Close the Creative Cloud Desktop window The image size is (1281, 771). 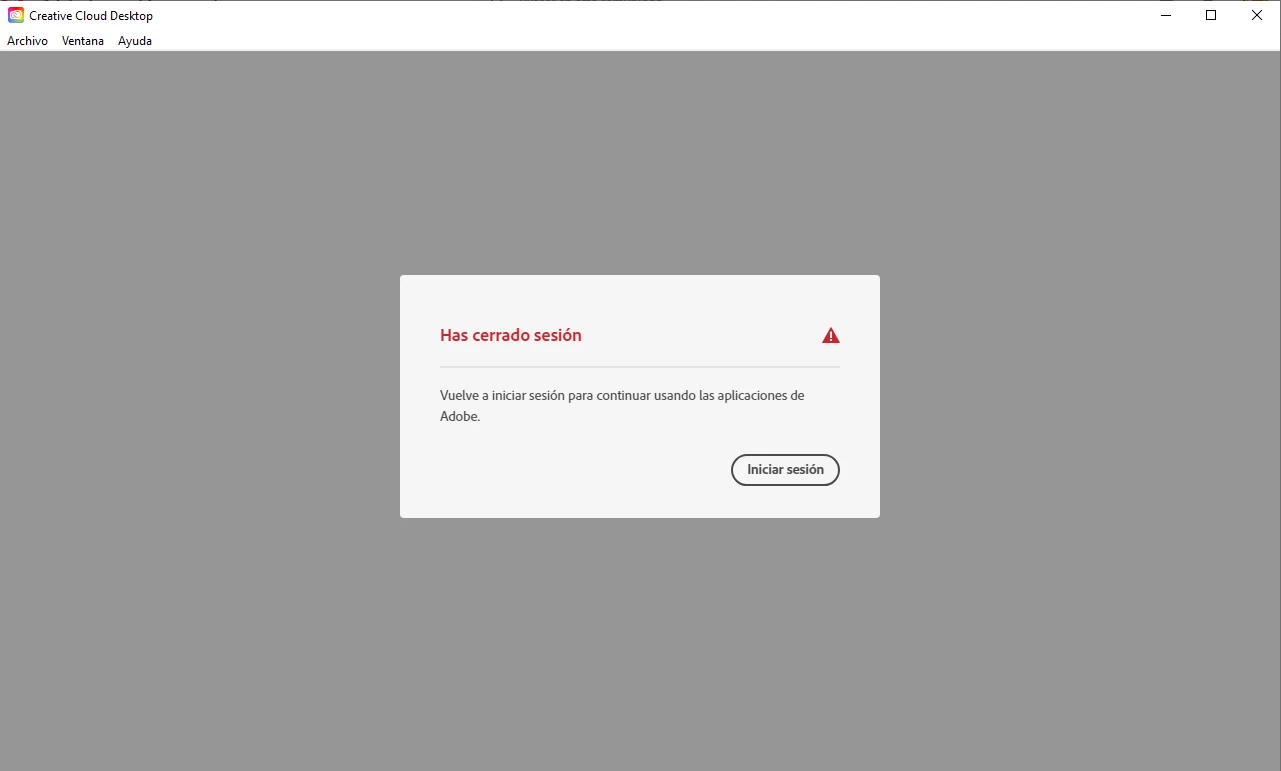click(x=1257, y=15)
